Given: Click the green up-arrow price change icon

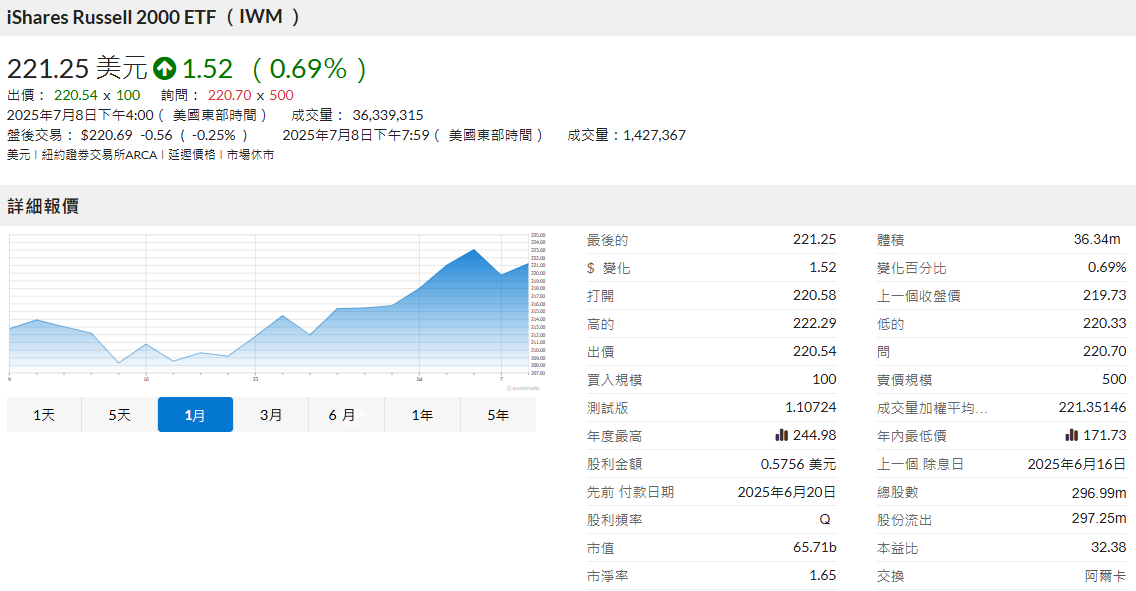Looking at the screenshot, I should 164,69.
